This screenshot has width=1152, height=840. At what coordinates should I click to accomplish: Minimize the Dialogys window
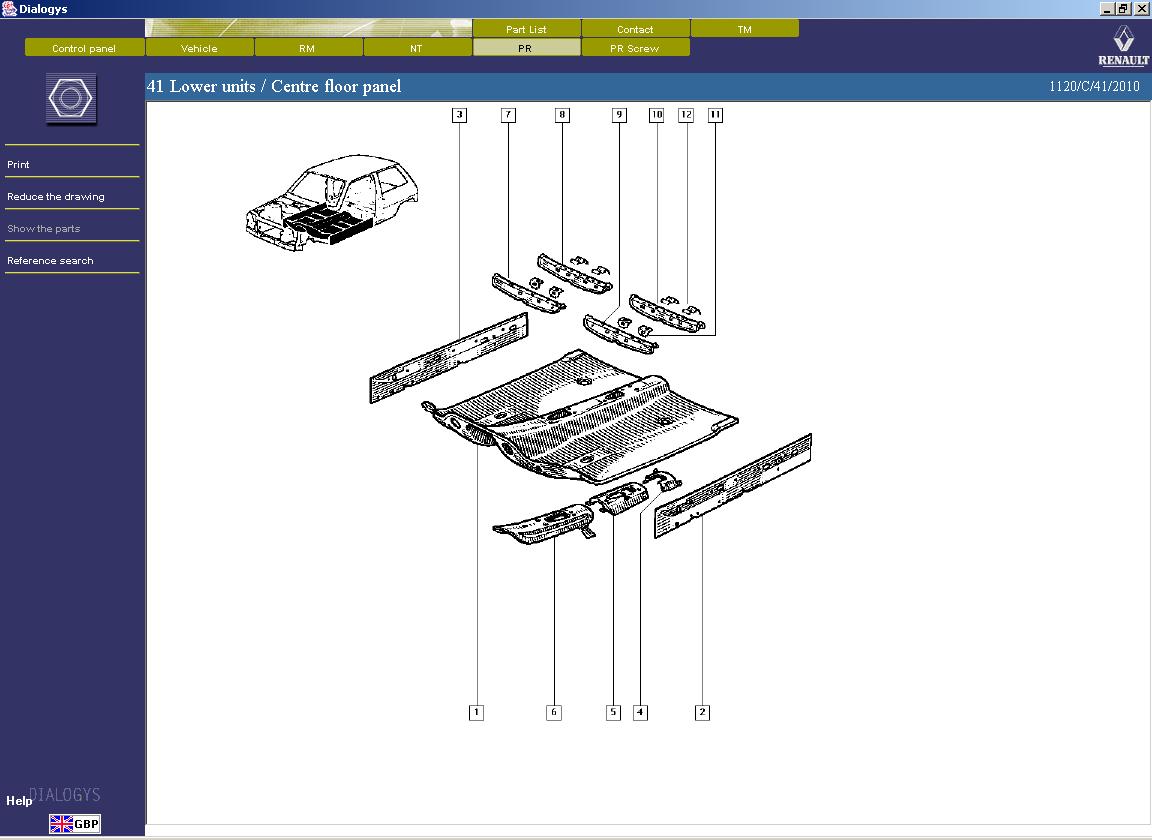1107,9
